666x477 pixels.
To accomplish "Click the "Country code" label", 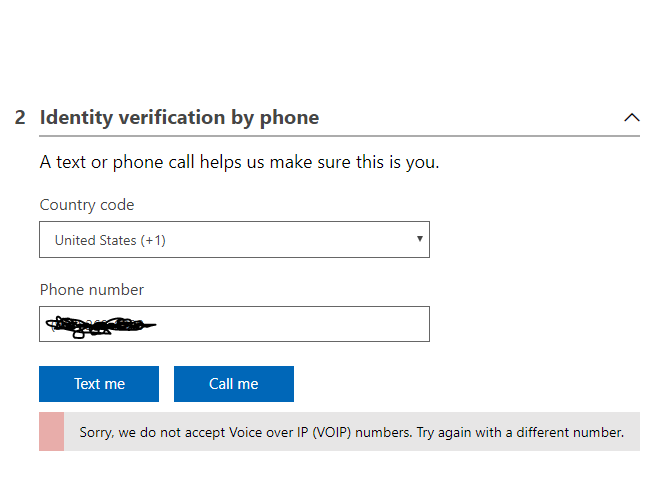I will [87, 205].
